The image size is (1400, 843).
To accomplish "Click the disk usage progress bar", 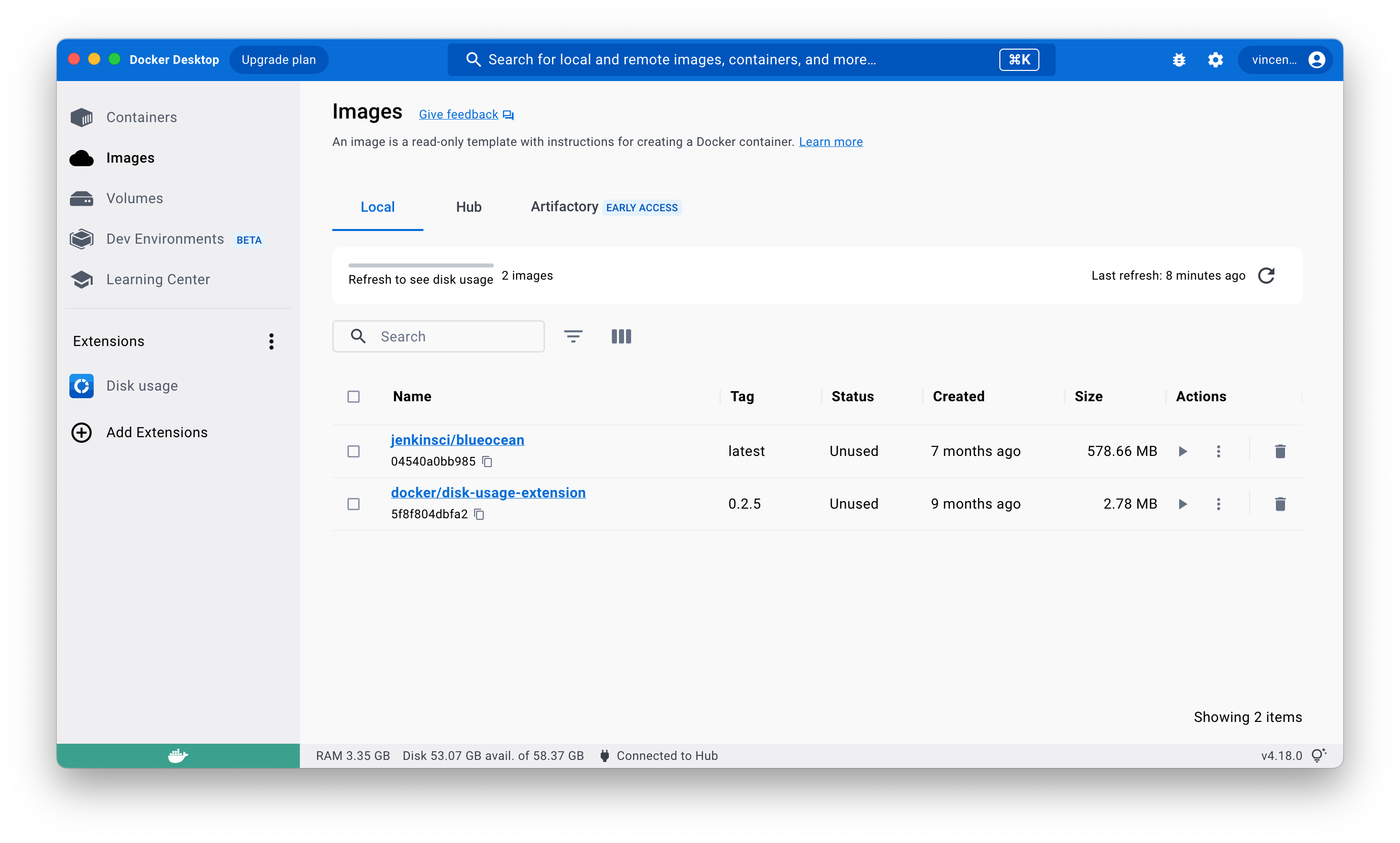I will (421, 265).
